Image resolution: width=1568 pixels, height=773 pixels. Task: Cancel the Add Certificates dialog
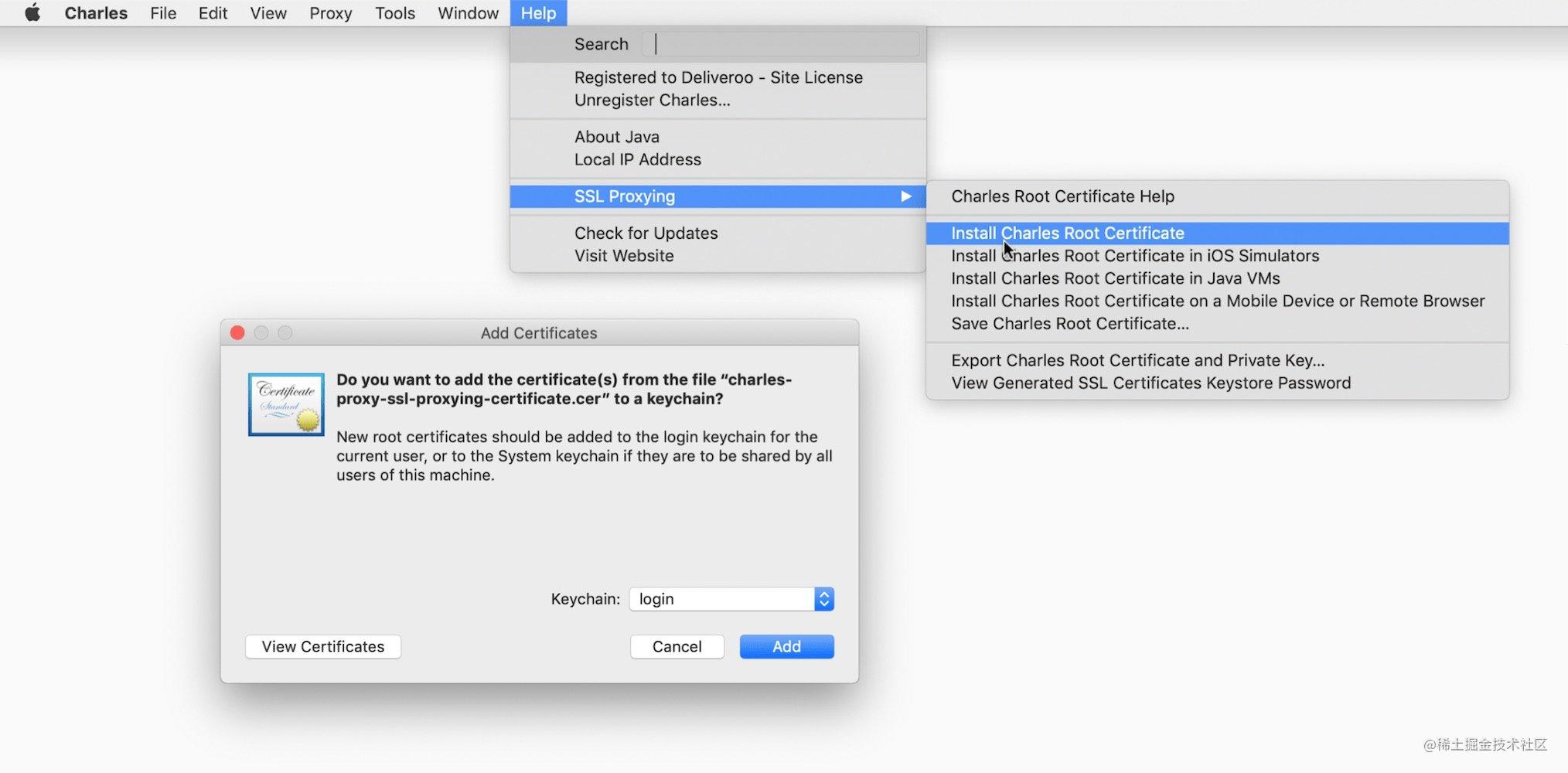[677, 646]
